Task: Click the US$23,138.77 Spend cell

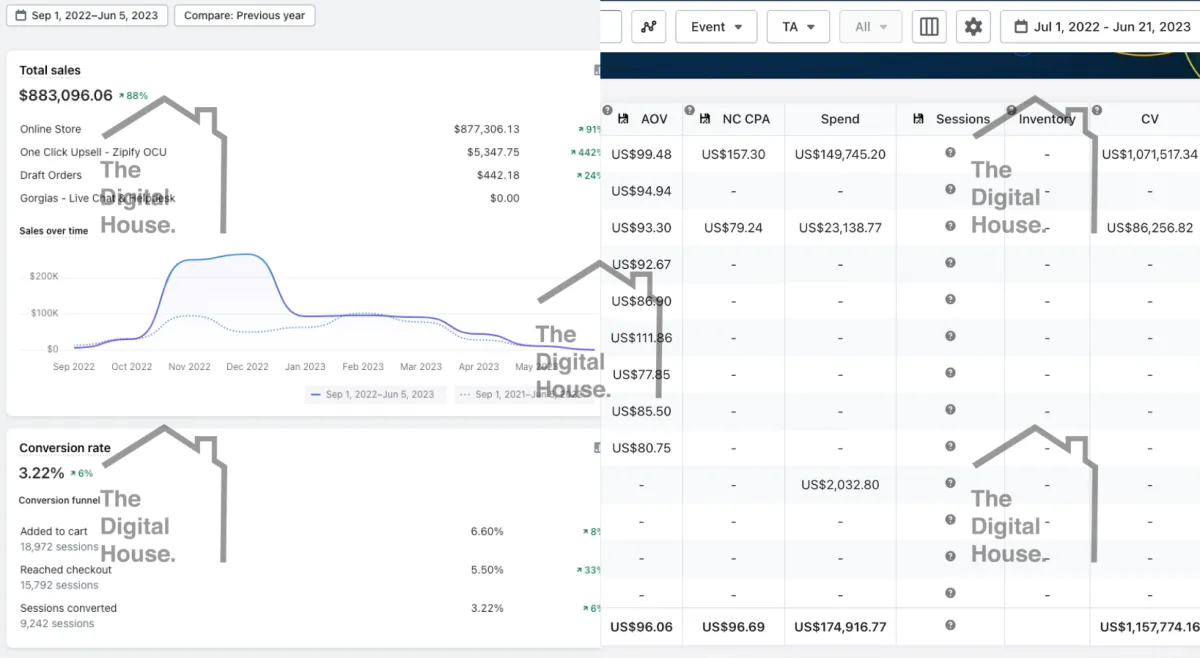Action: coord(840,227)
